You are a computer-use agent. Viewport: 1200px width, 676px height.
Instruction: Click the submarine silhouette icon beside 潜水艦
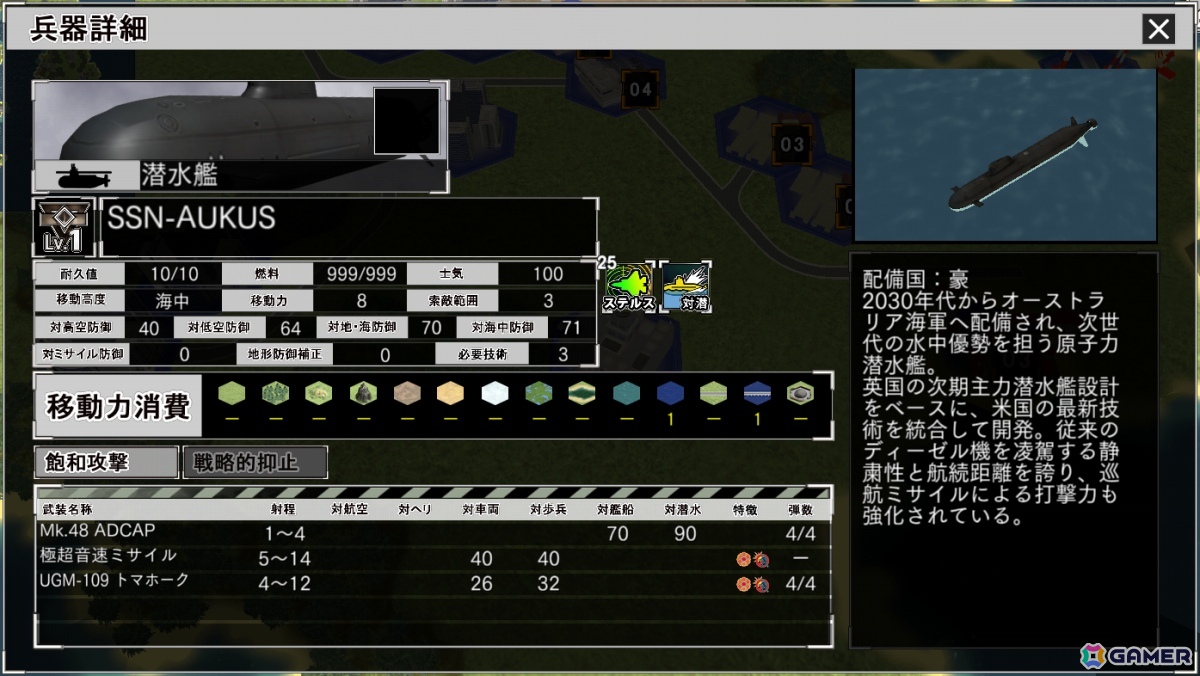(x=85, y=177)
